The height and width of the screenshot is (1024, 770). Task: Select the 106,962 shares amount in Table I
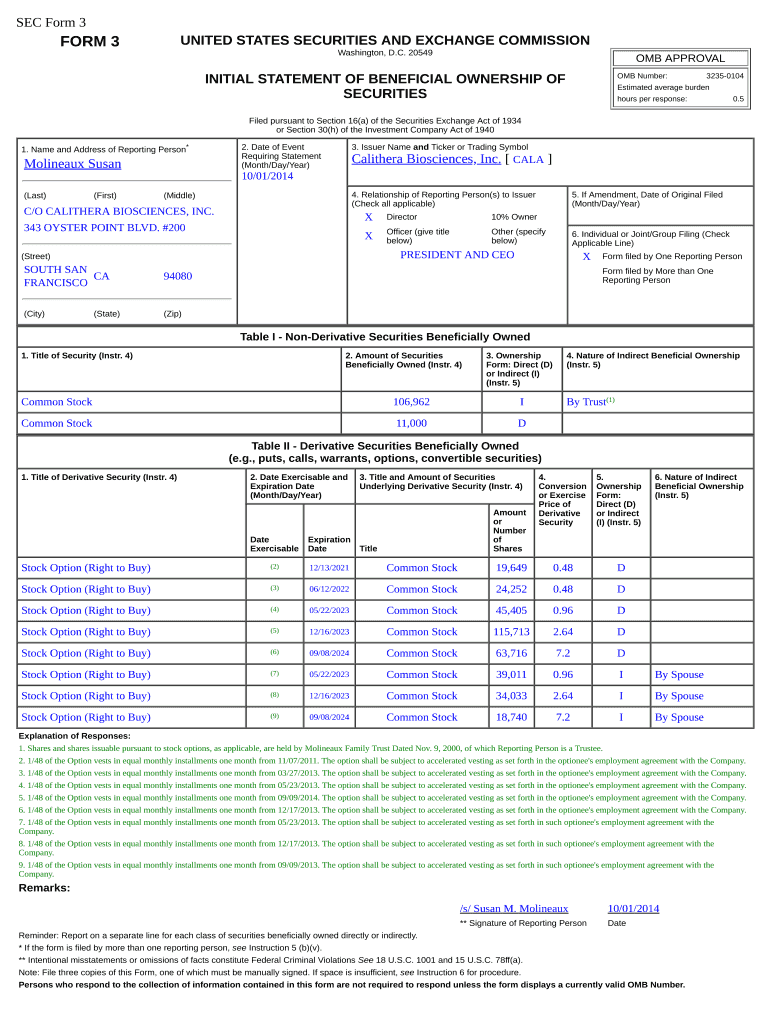[x=411, y=402]
